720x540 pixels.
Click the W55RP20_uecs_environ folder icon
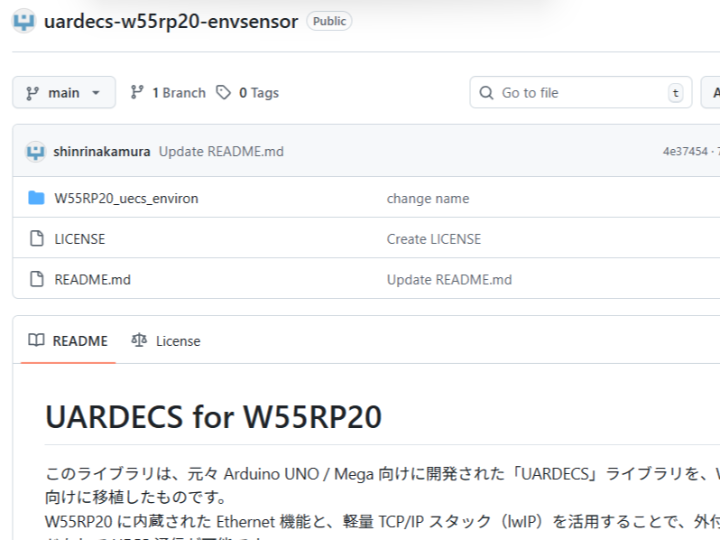point(37,198)
